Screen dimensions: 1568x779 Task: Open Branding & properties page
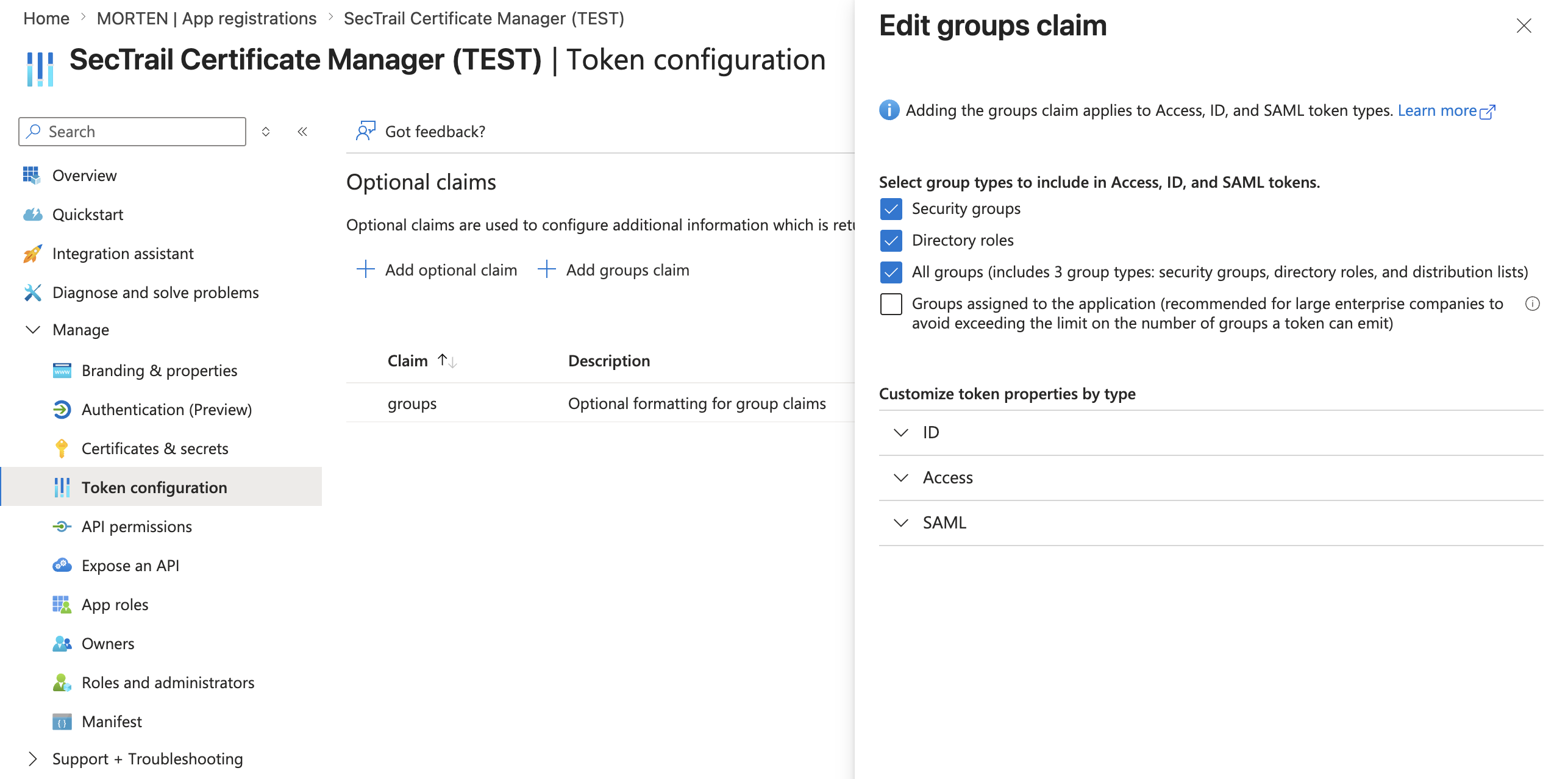[x=160, y=371]
